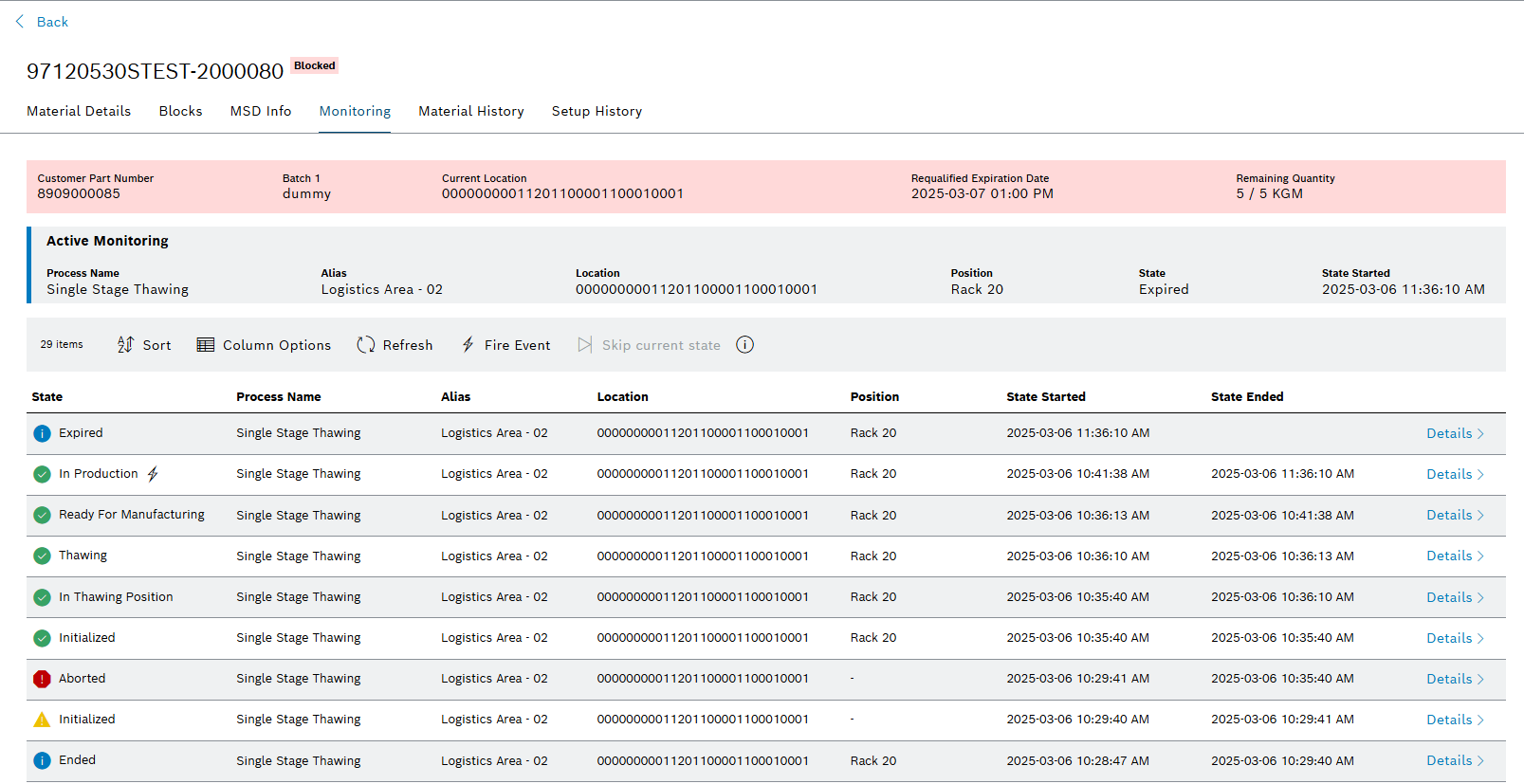The width and height of the screenshot is (1524, 784).
Task: Click check icon for Ready For Manufacturing
Action: (x=42, y=515)
